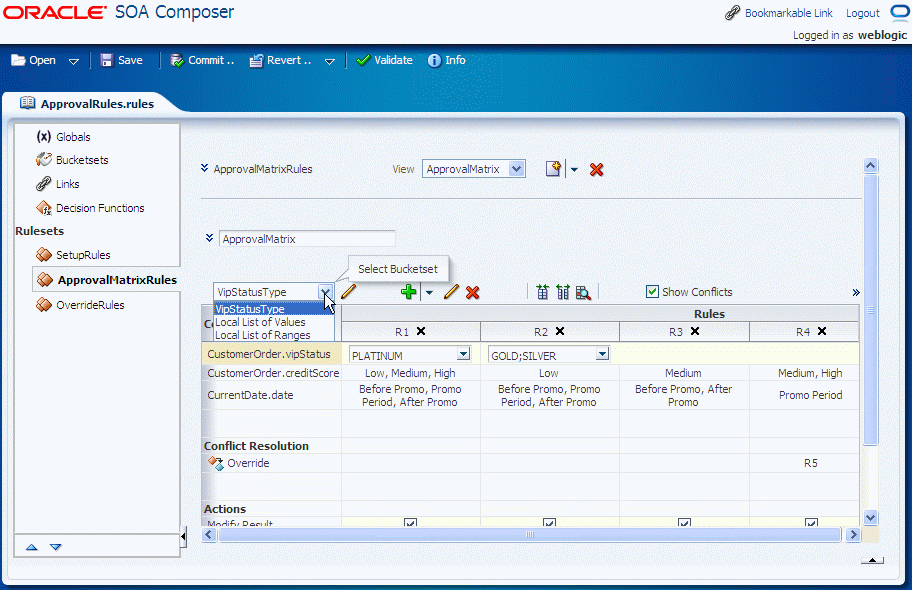Move ruleset down with the down arrow

click(x=55, y=547)
